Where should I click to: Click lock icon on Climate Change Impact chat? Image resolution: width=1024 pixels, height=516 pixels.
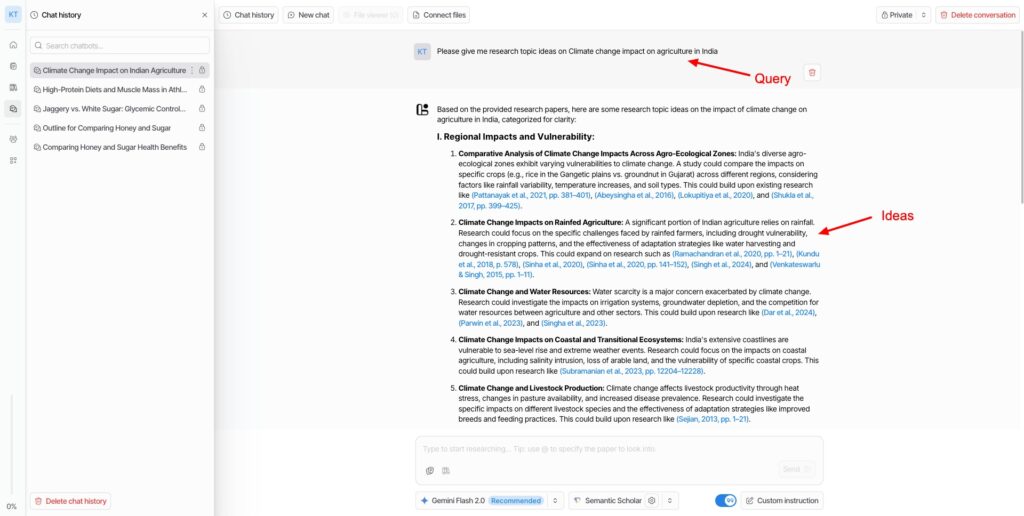202,71
